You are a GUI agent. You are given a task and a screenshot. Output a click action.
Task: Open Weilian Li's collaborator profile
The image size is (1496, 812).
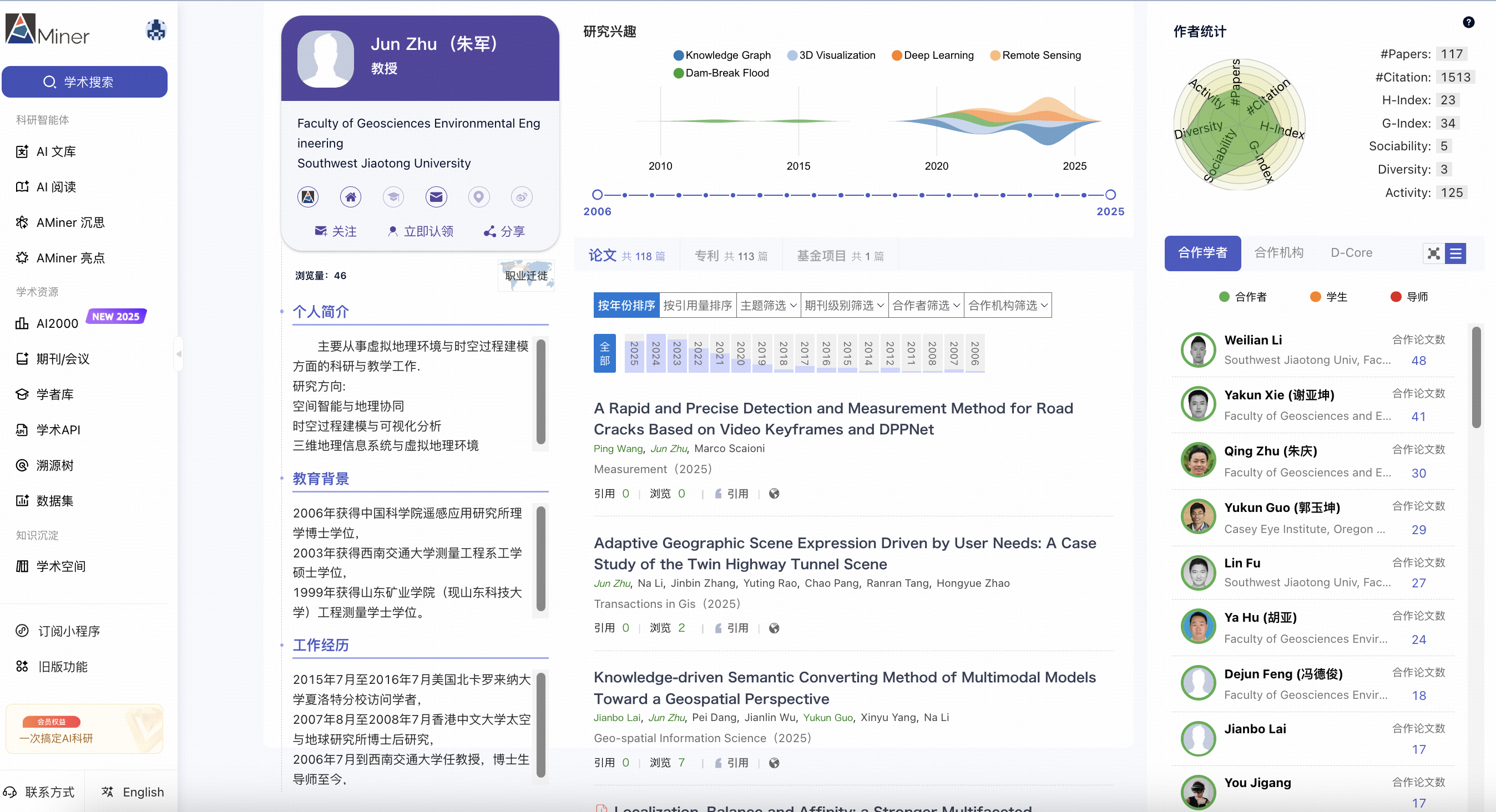pos(1252,339)
